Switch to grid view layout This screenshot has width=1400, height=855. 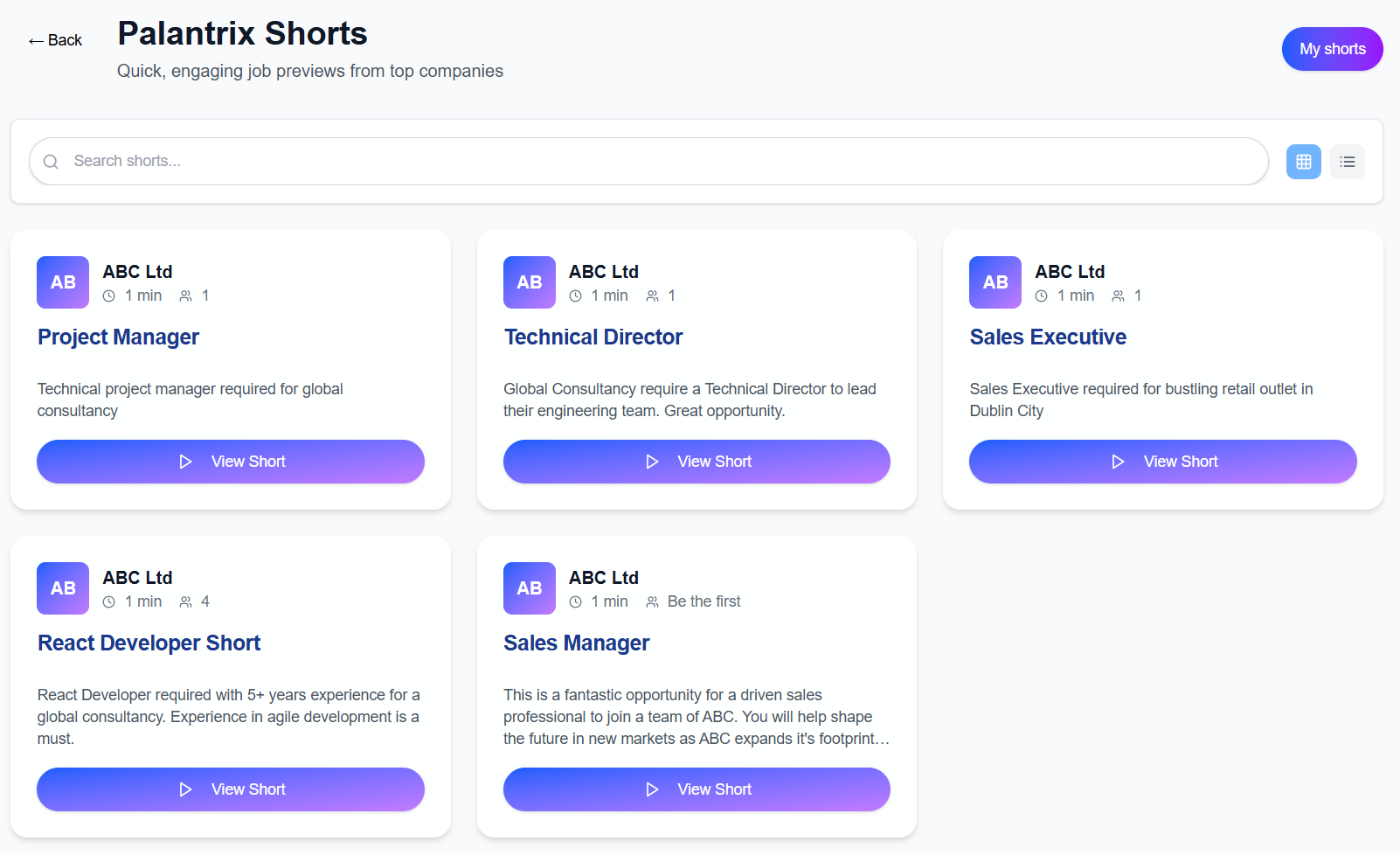pos(1303,162)
